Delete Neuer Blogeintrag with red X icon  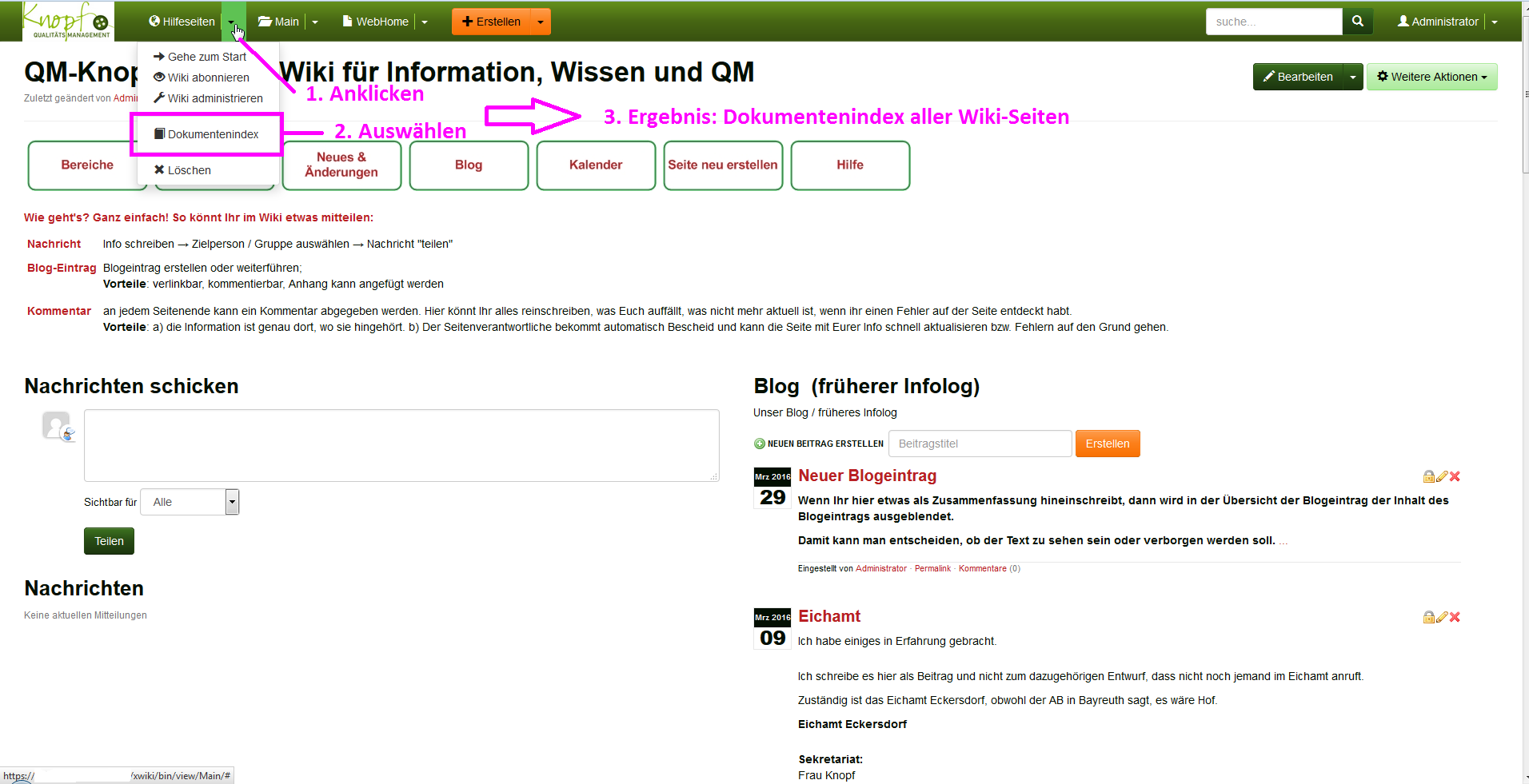point(1455,477)
